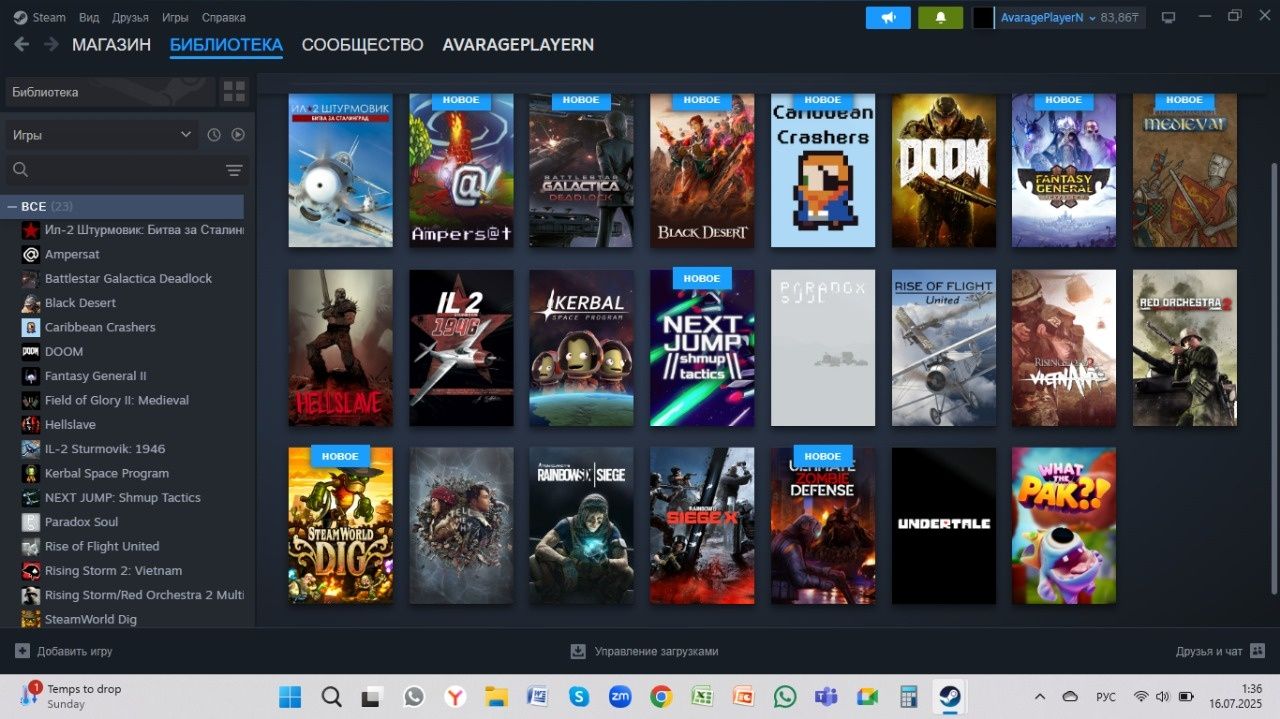Click the Steam icon in the taskbar
Screen dimensions: 1280x719
point(949,696)
